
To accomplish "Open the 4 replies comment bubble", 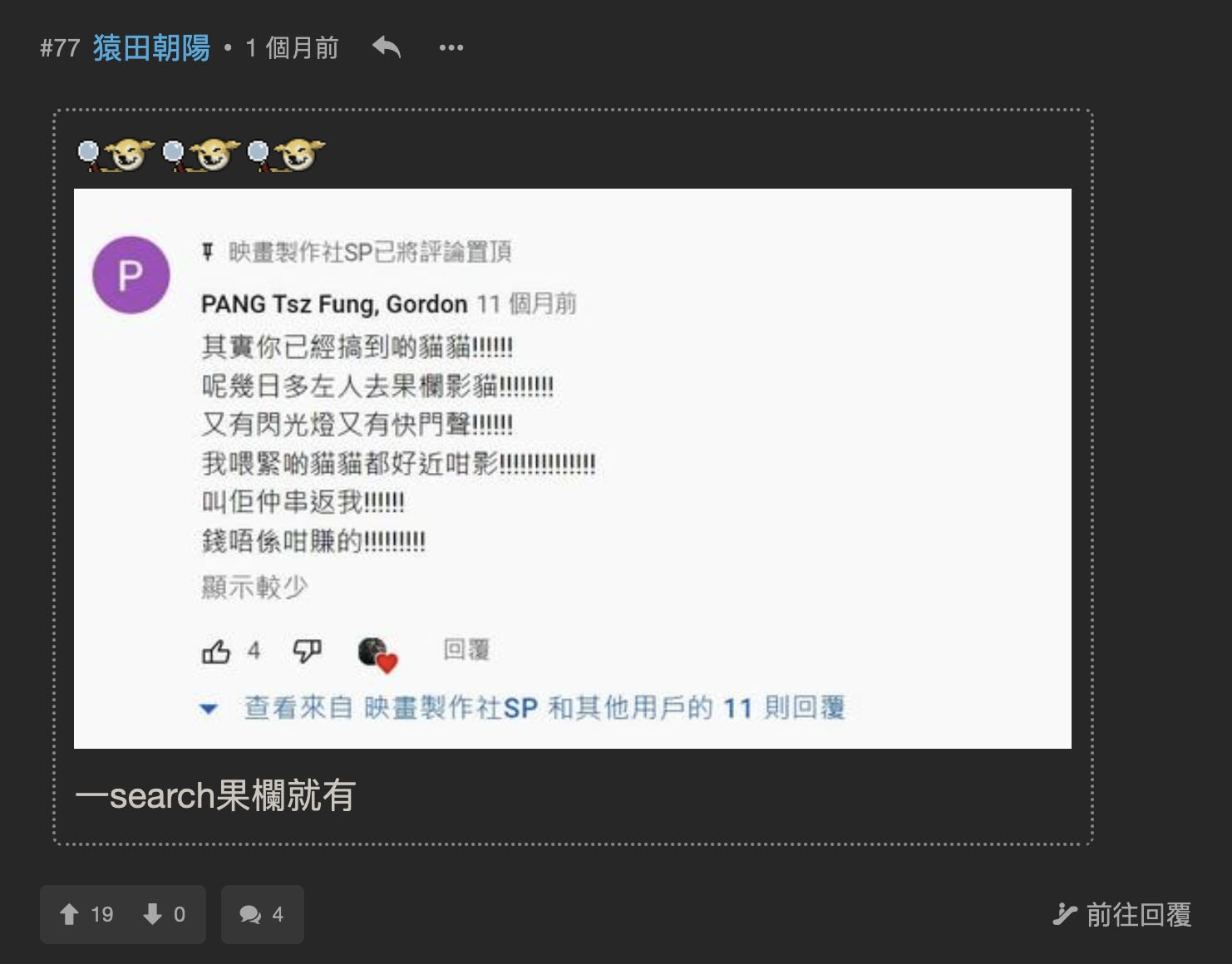I will tap(262, 914).
